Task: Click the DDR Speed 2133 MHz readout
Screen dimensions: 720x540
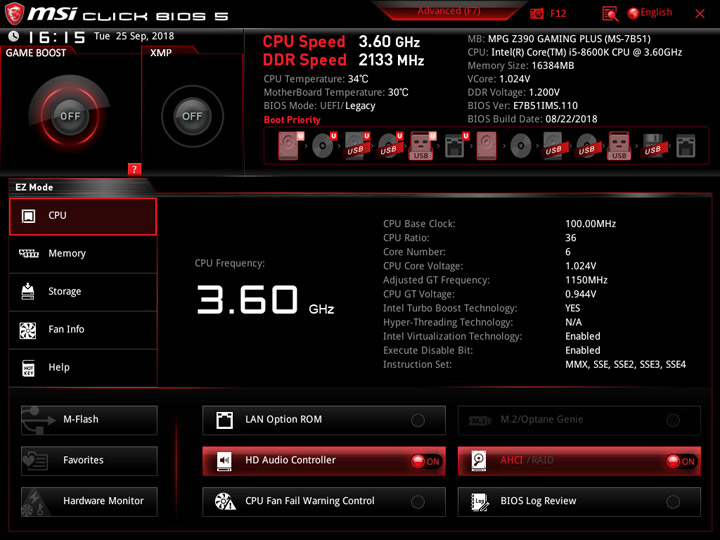Action: 343,60
